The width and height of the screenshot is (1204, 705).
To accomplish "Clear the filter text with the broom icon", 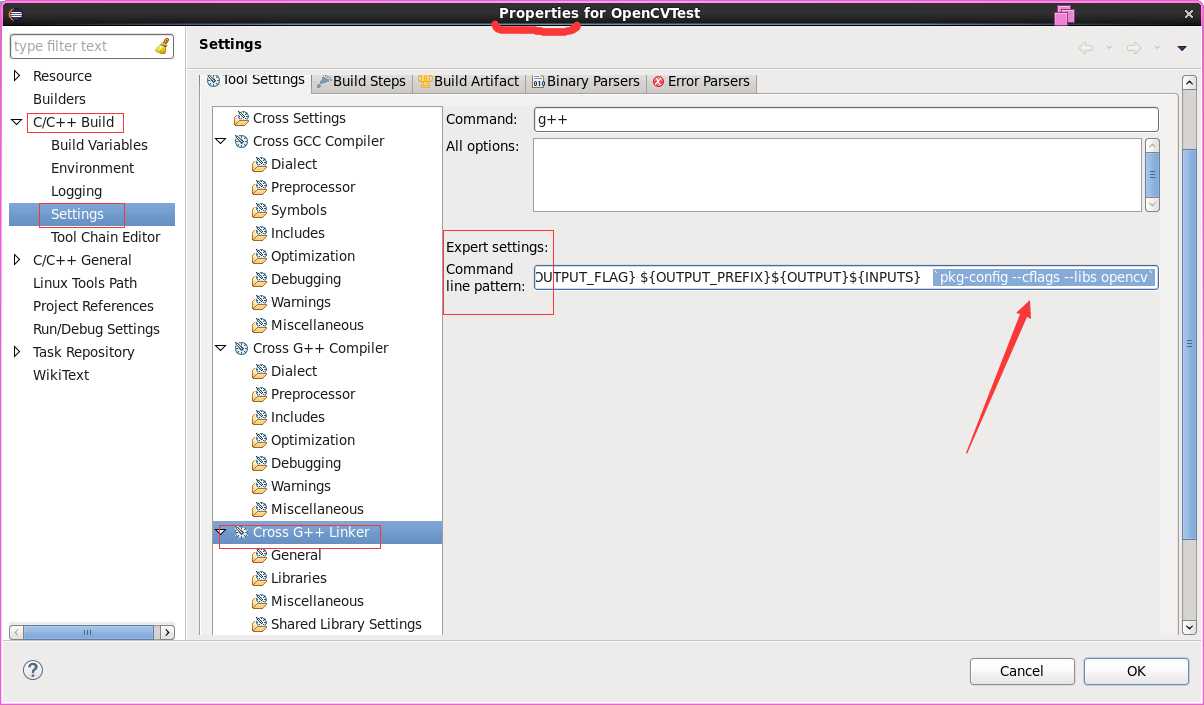I will 162,46.
